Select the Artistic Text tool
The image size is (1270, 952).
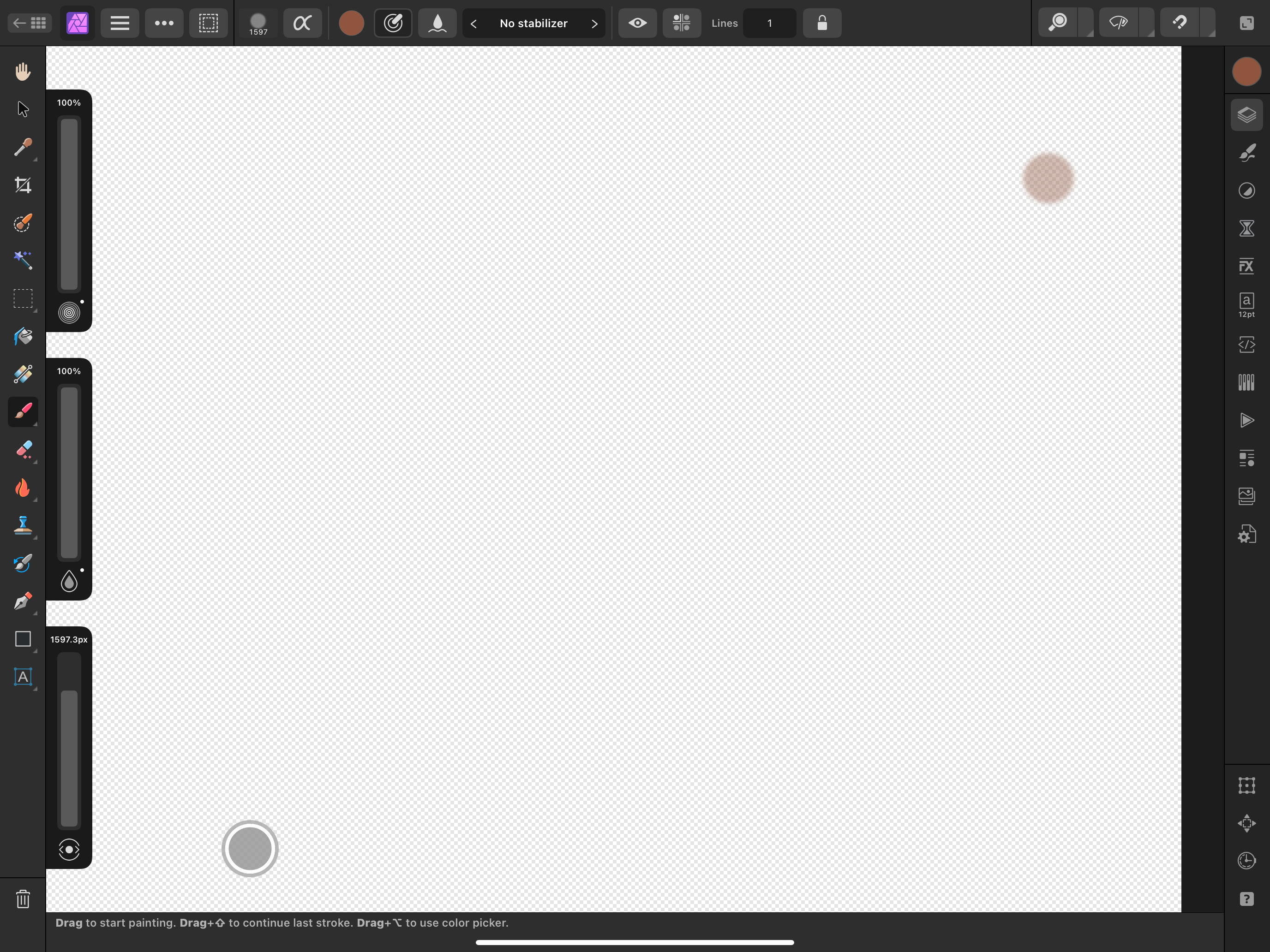coord(23,677)
